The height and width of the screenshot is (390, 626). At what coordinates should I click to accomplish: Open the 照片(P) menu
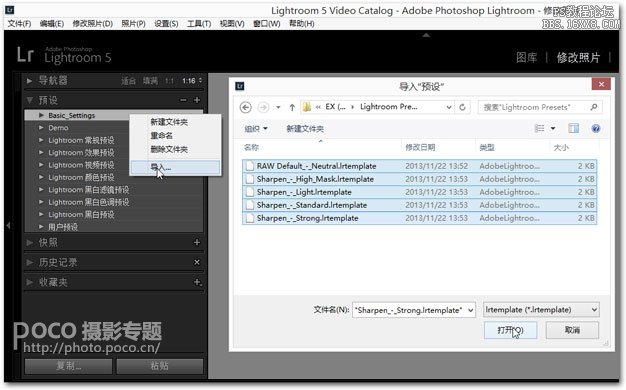[x=133, y=24]
